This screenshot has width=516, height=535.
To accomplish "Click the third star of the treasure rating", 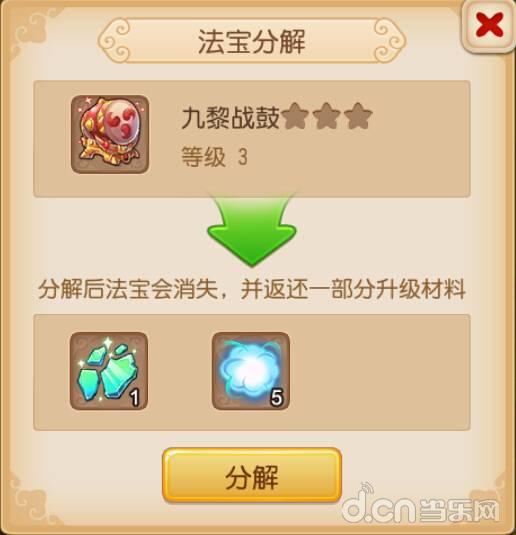I will (x=358, y=117).
